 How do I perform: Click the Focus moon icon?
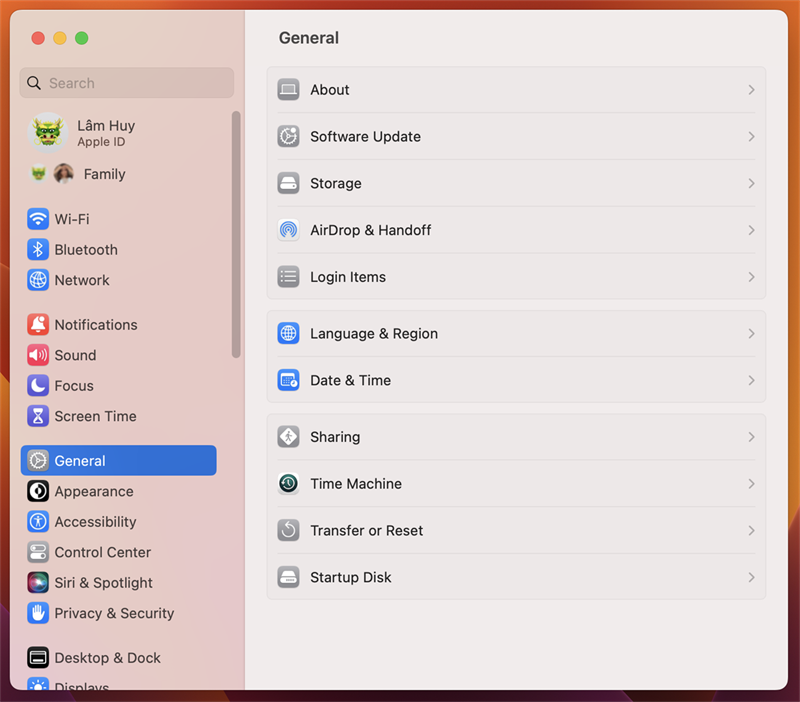click(x=38, y=386)
